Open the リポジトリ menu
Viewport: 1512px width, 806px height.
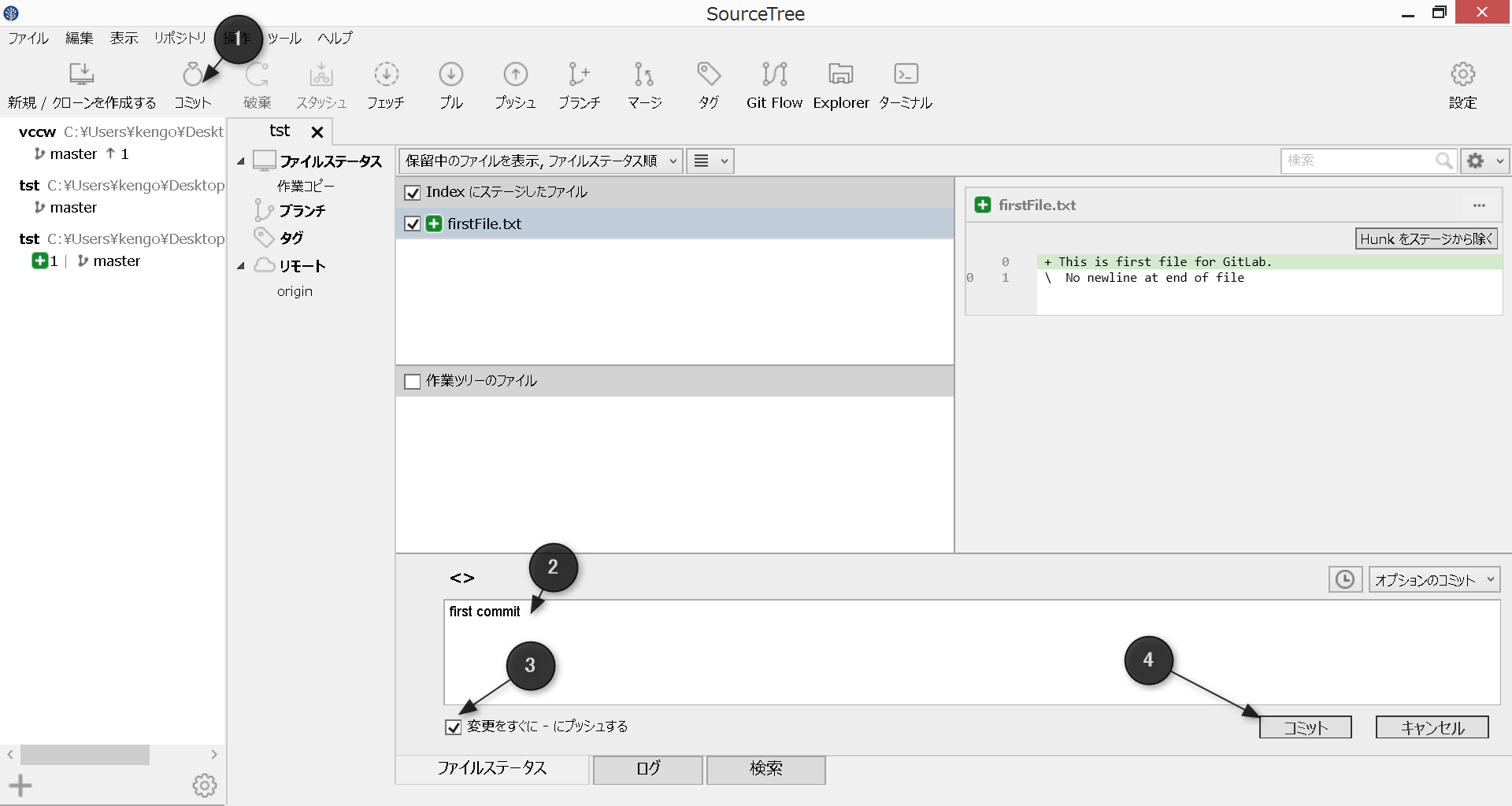coord(180,38)
